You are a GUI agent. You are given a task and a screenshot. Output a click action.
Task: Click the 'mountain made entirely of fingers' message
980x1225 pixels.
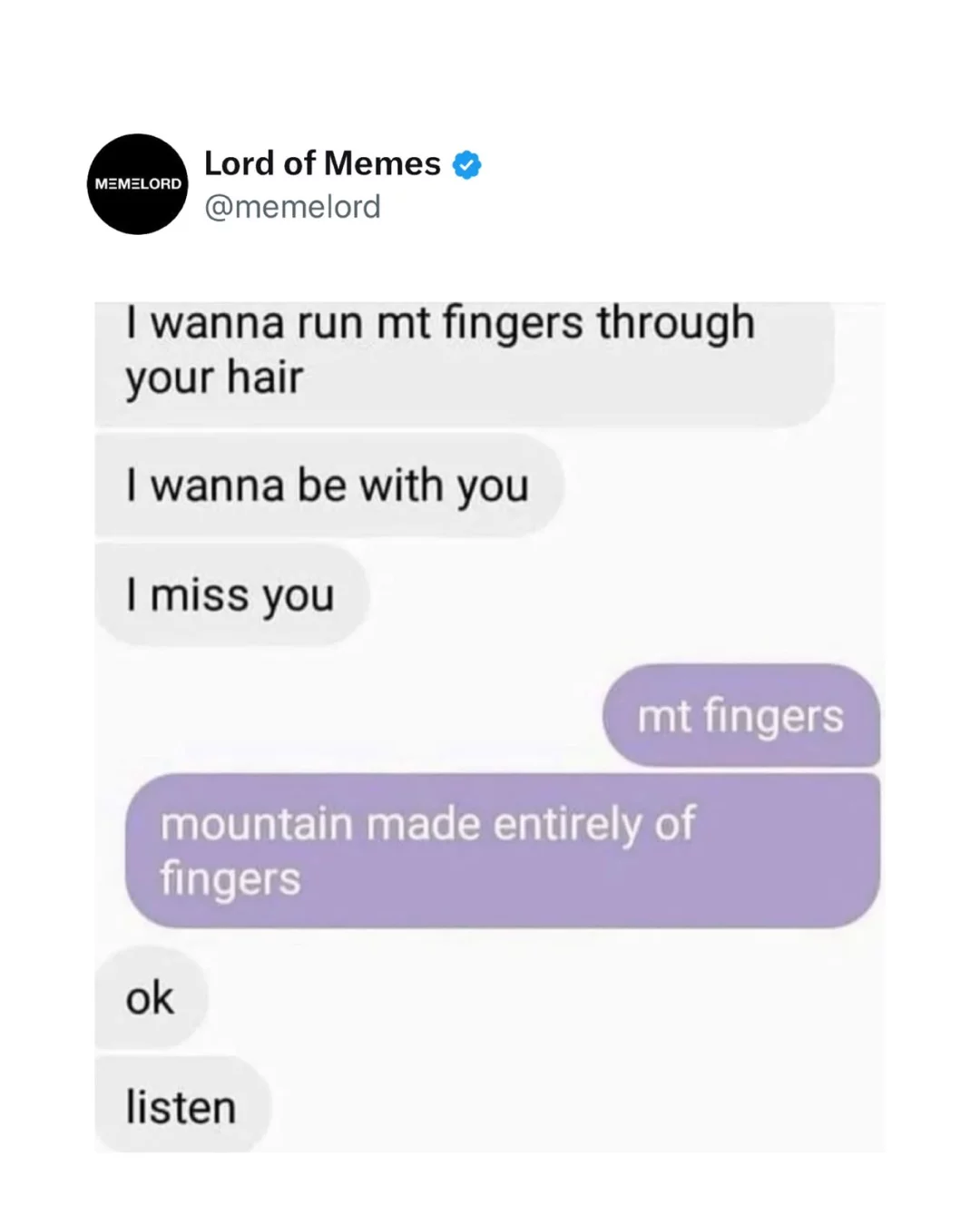503,851
